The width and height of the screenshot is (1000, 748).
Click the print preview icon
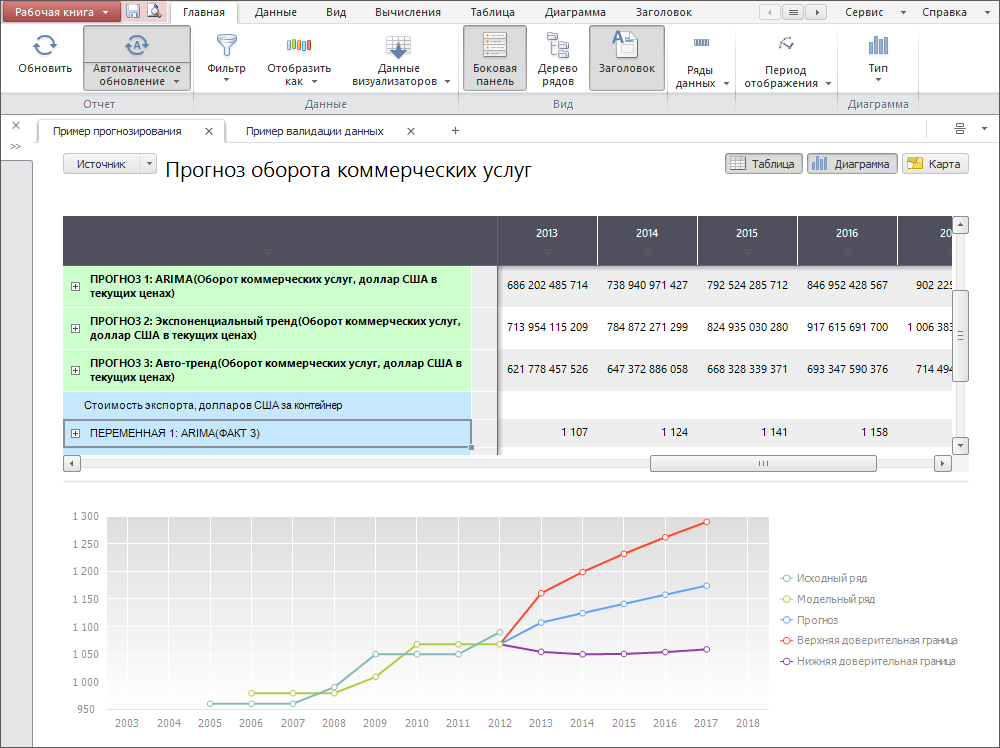tap(153, 12)
